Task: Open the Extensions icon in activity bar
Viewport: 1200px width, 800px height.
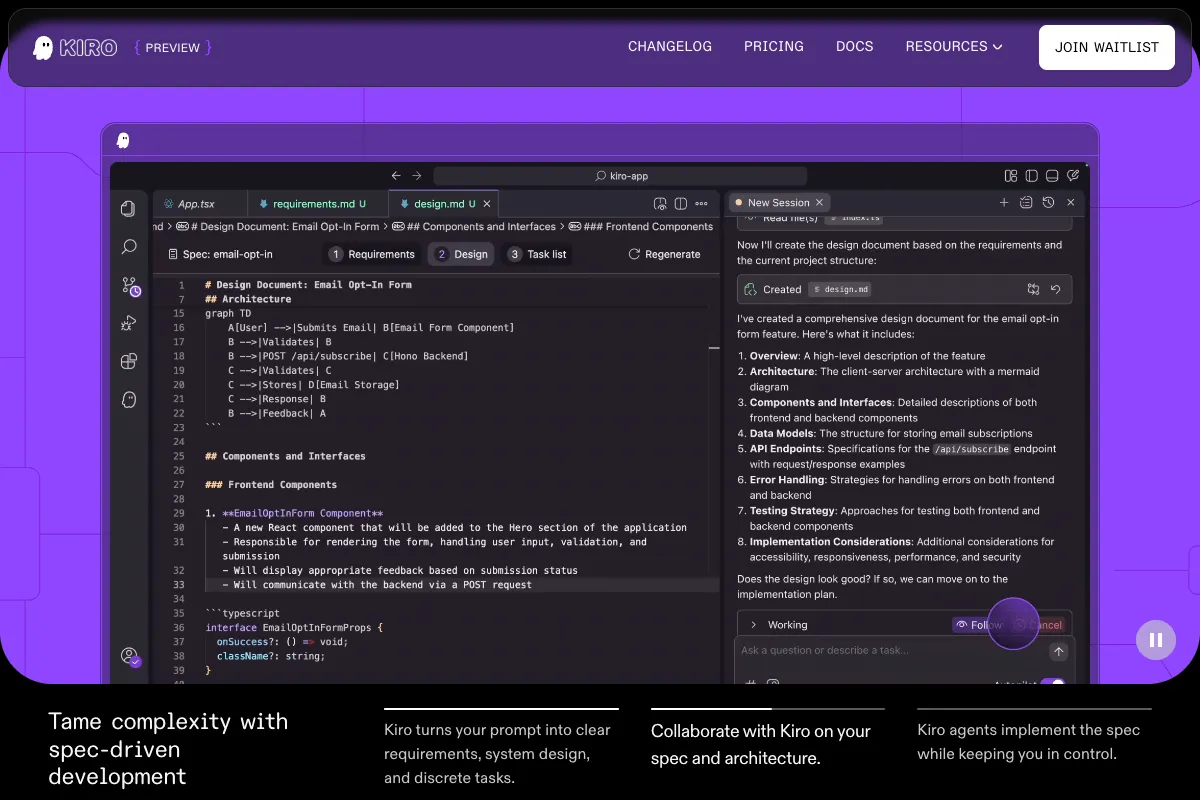Action: tap(128, 361)
